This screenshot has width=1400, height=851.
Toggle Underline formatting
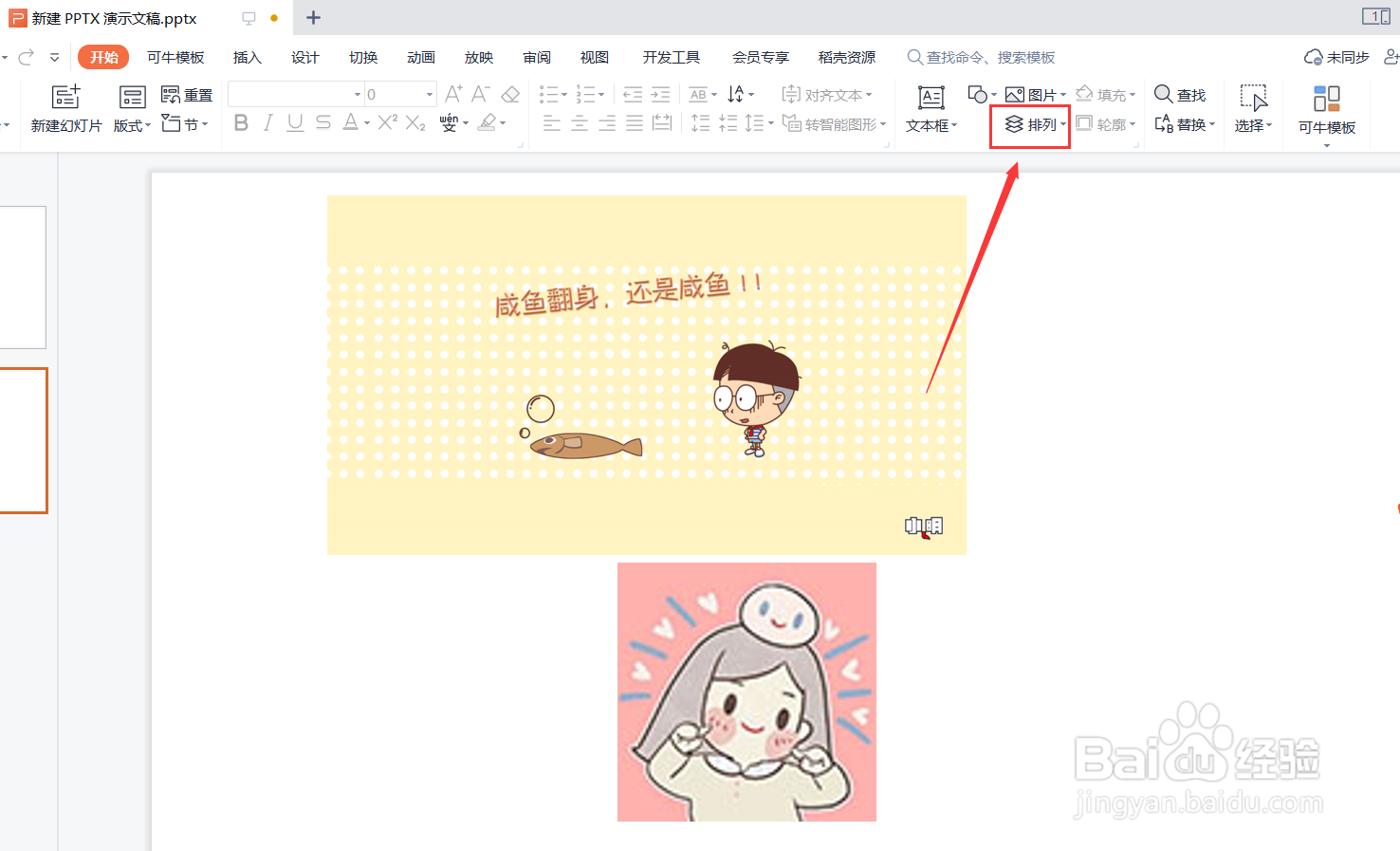tap(295, 122)
